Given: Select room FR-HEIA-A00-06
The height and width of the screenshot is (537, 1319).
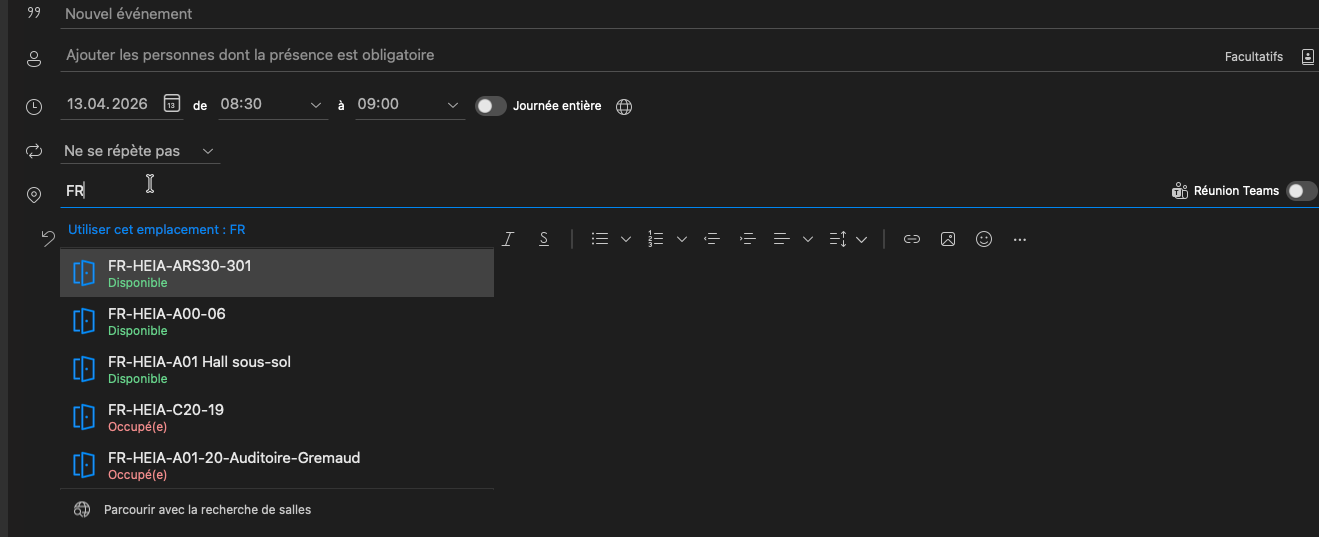Looking at the screenshot, I should pos(167,320).
